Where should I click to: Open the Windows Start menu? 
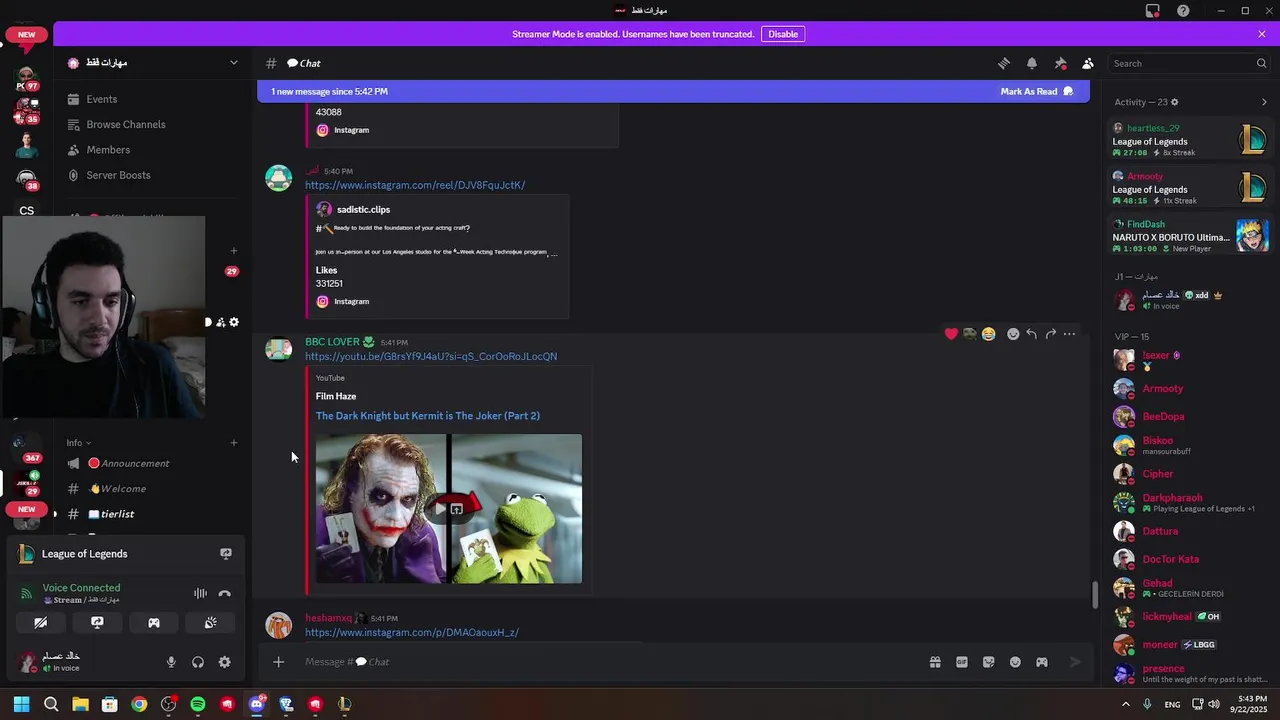click(x=22, y=704)
